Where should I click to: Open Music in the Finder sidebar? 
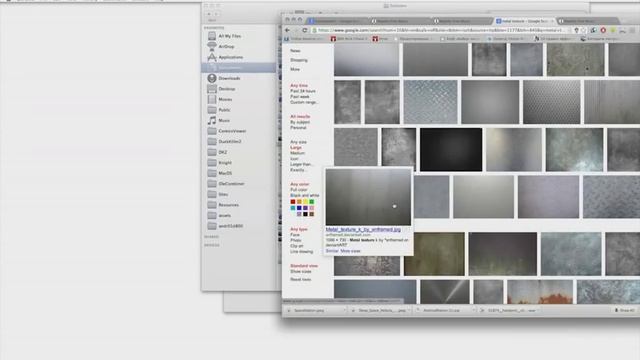pos(224,120)
